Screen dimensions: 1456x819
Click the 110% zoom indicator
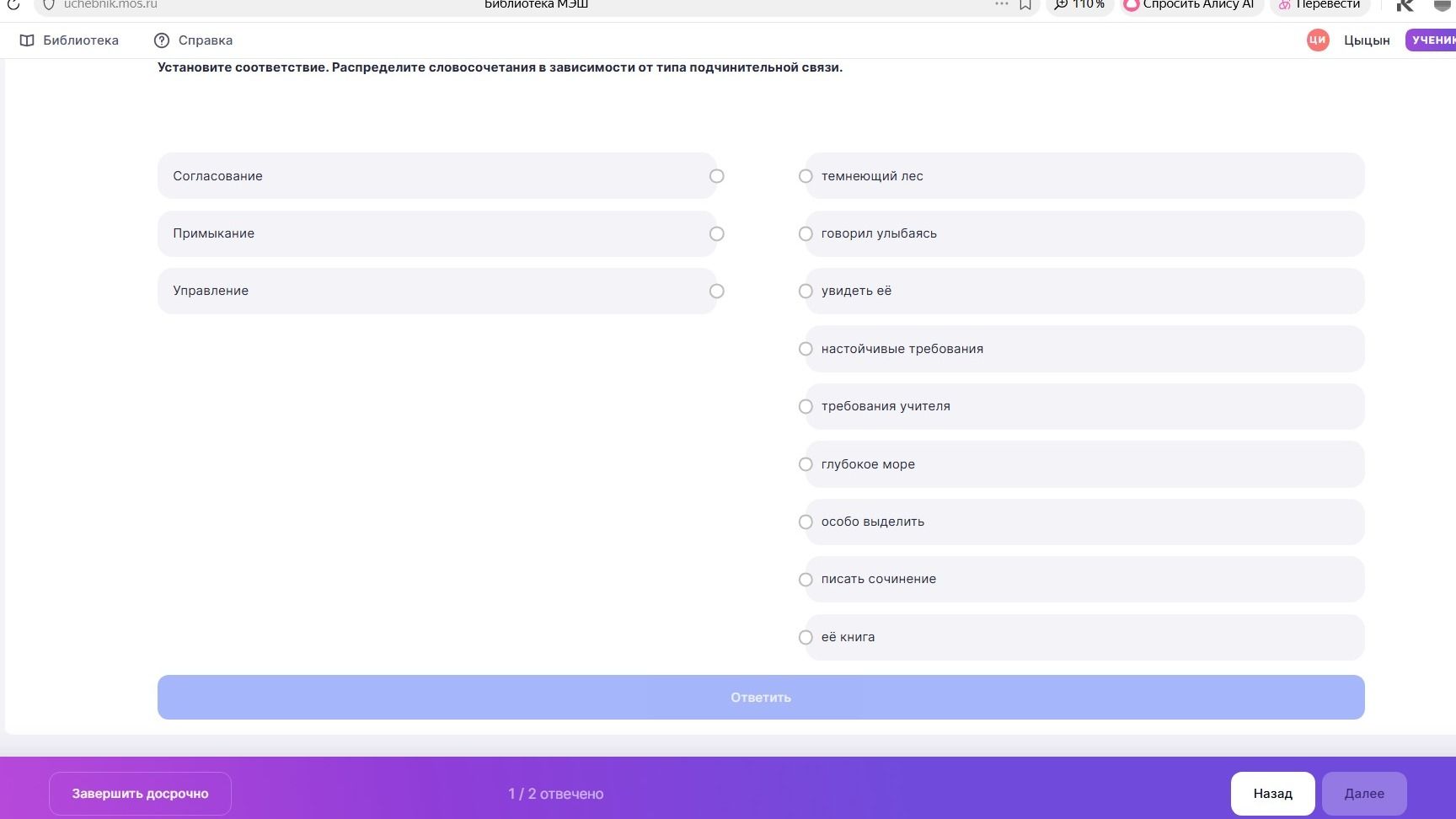tap(1079, 4)
